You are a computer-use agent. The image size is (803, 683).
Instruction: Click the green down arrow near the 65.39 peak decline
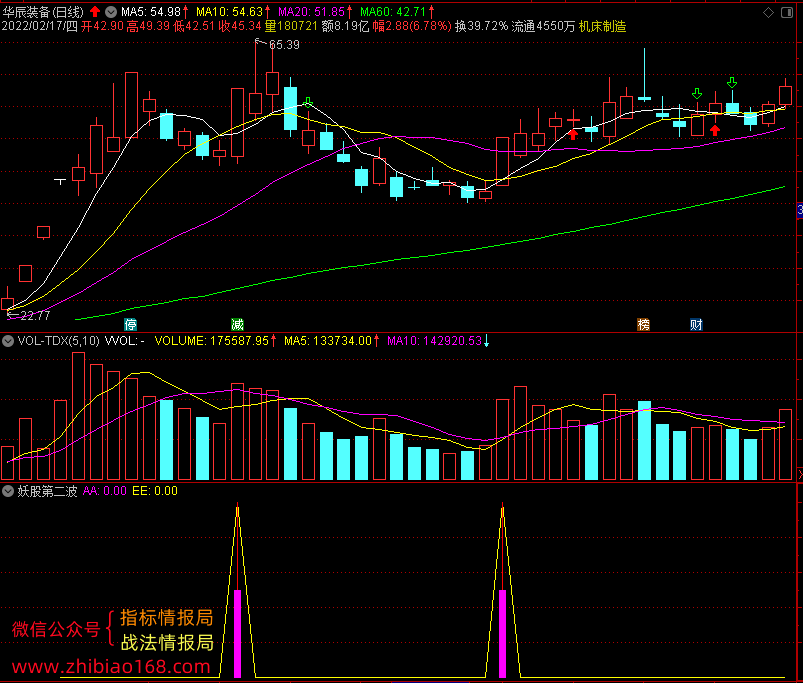tap(308, 102)
